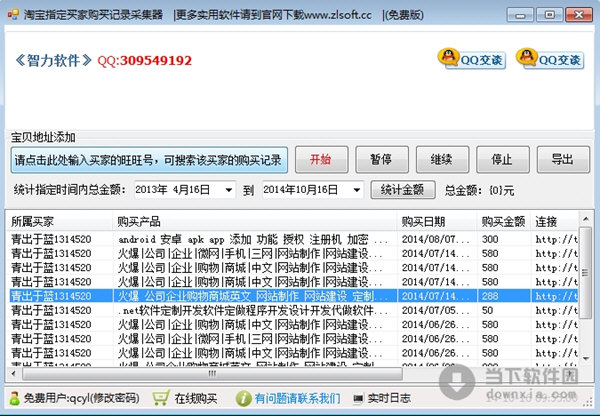
Task: Open 实时日志 log view
Action: click(x=389, y=398)
